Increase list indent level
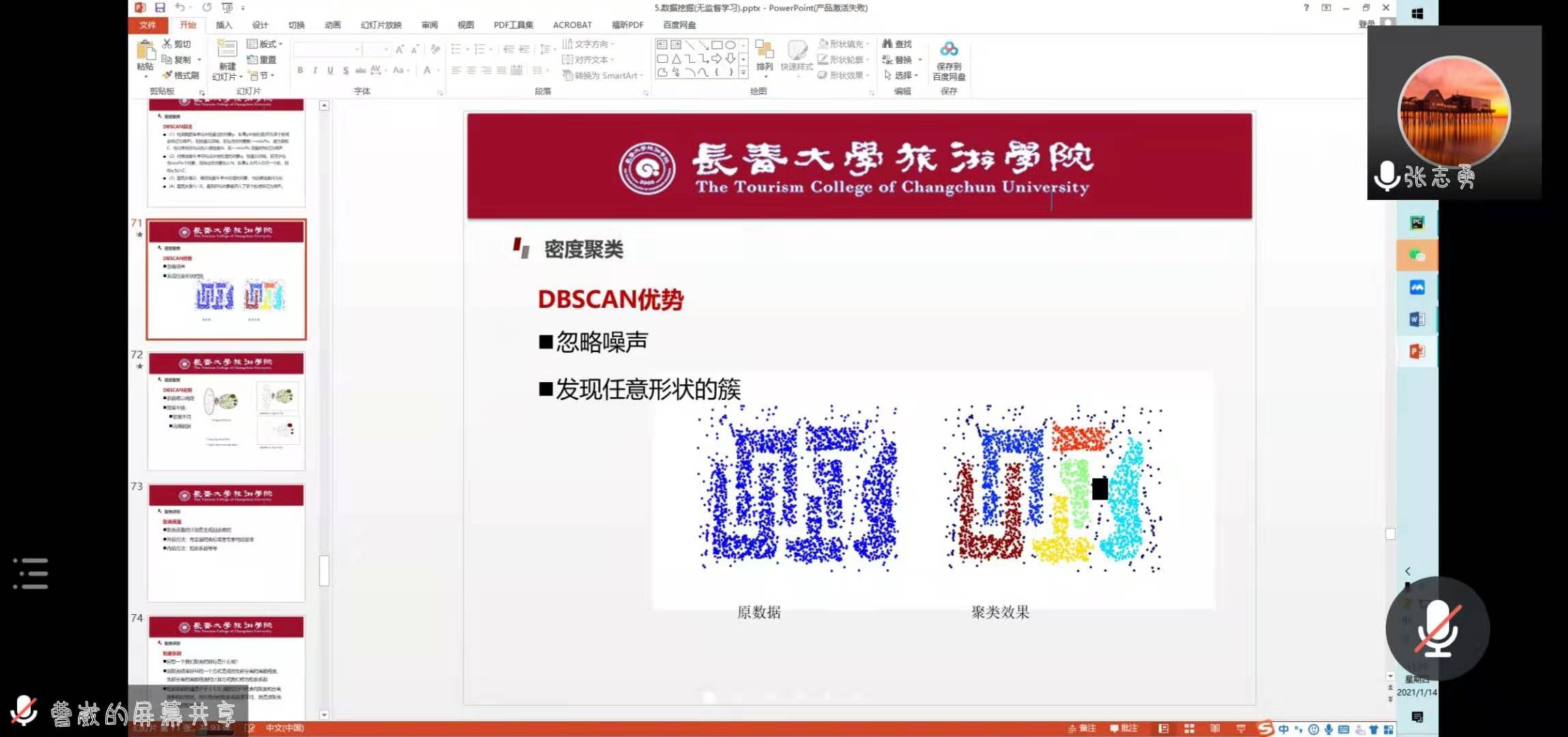 coord(524,49)
